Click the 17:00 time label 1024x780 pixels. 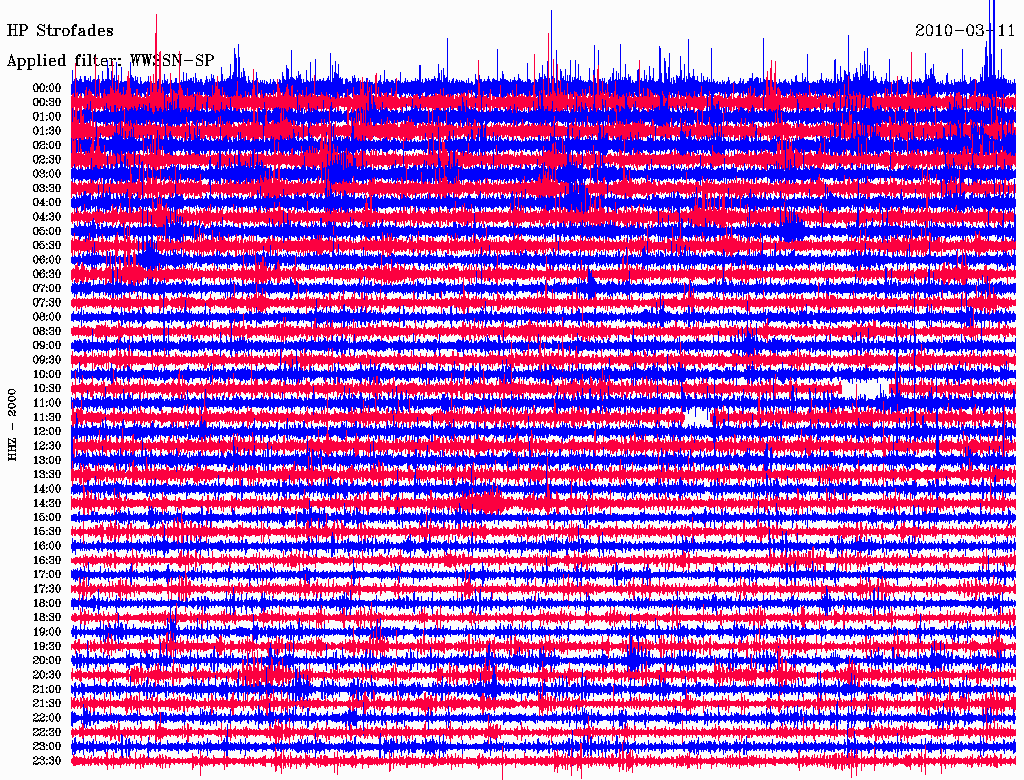pos(47,575)
